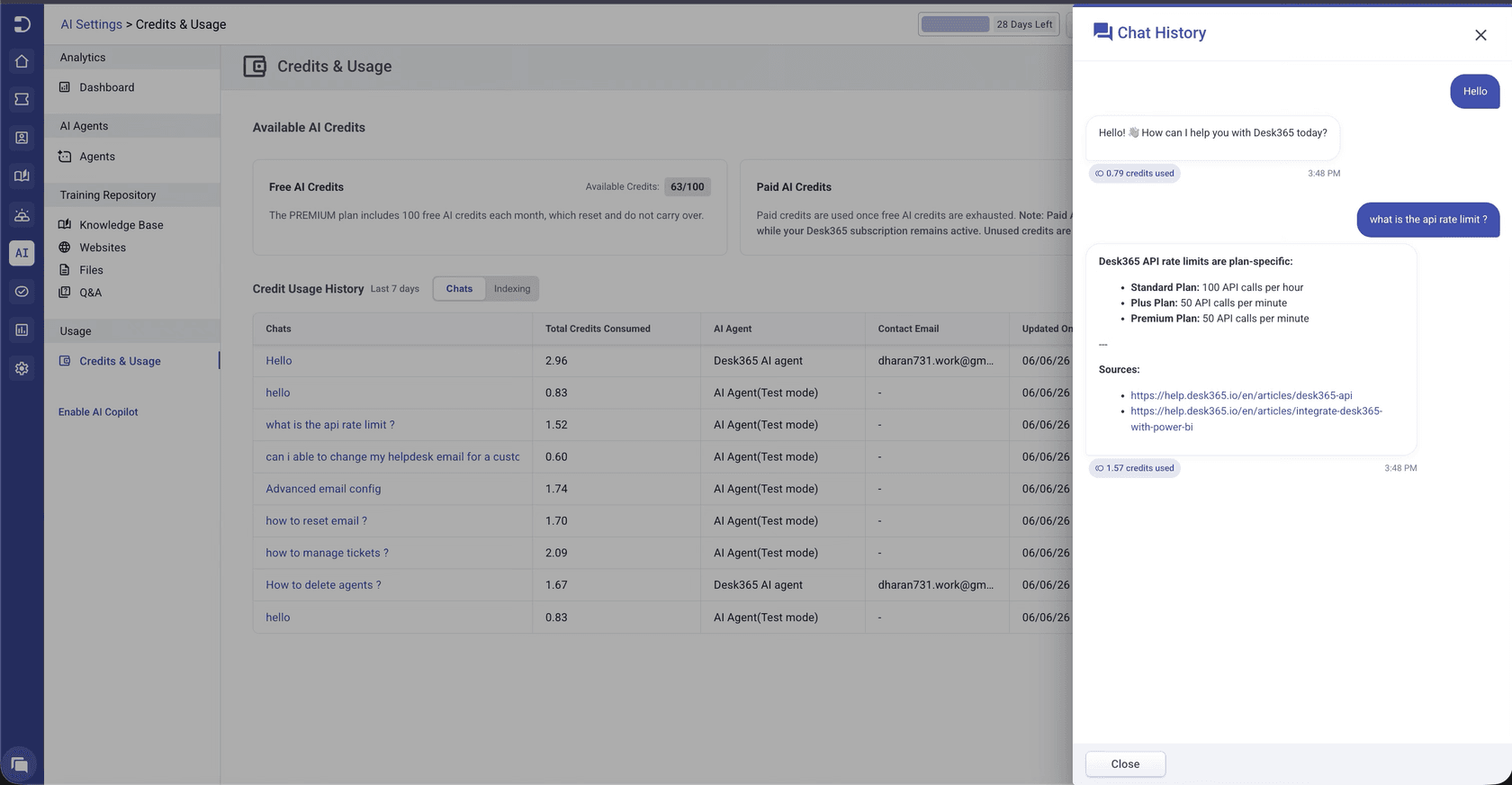The image size is (1512, 785).
Task: Select the AI icon in left rail
Action: point(22,253)
